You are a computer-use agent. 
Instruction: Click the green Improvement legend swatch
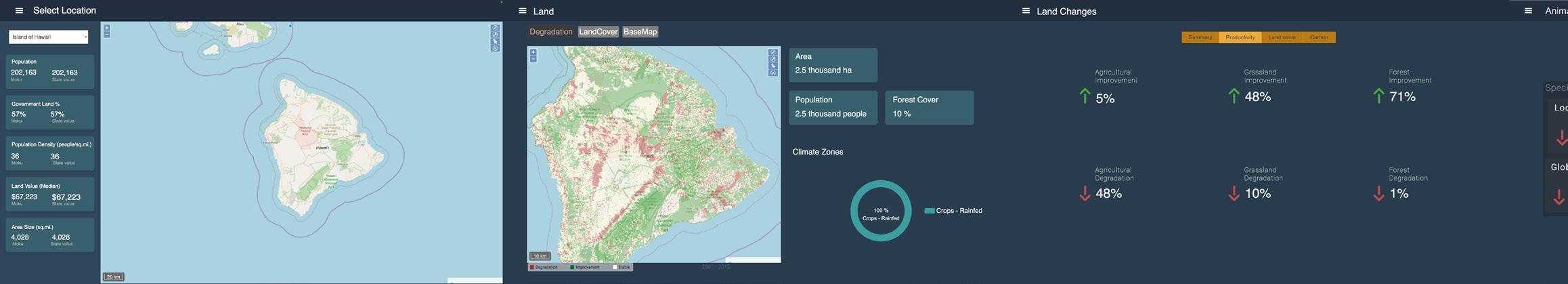pos(573,267)
